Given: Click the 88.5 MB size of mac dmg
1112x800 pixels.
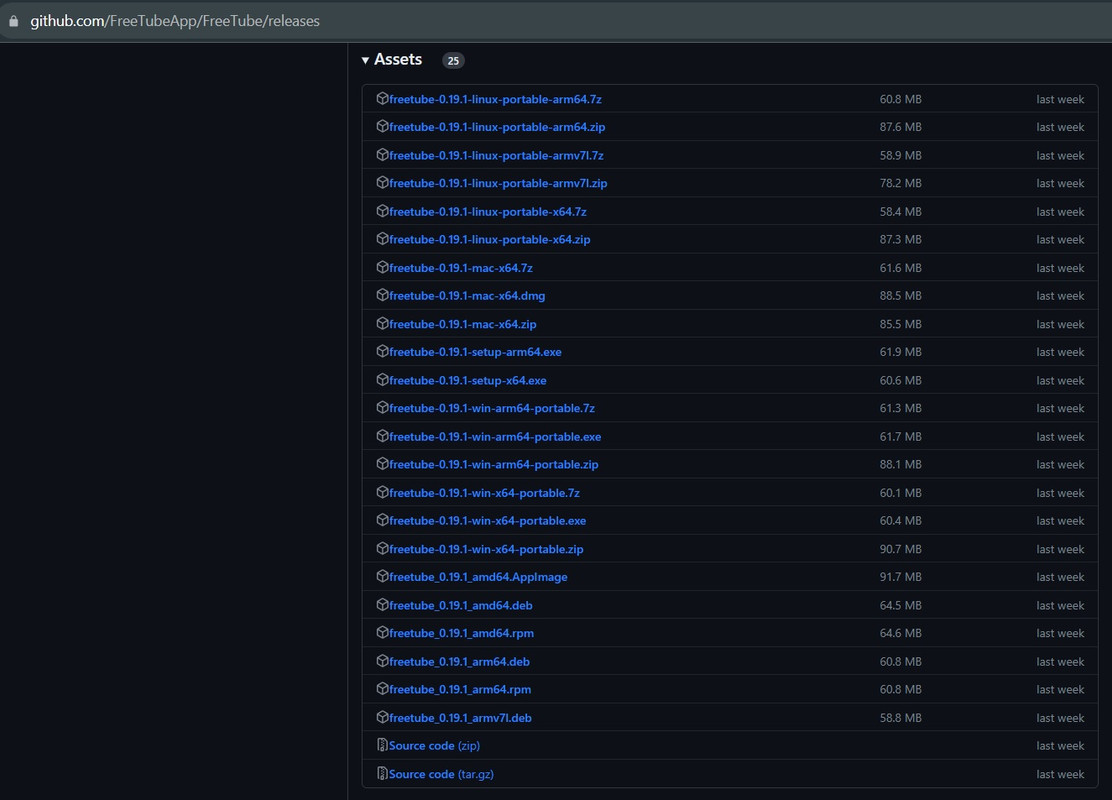Looking at the screenshot, I should coord(901,295).
